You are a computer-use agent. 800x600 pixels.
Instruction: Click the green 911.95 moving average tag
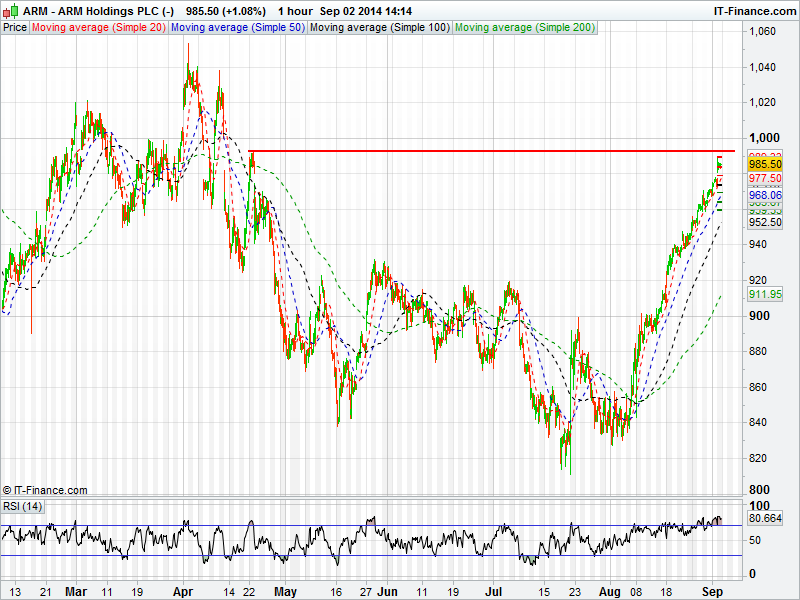764,295
